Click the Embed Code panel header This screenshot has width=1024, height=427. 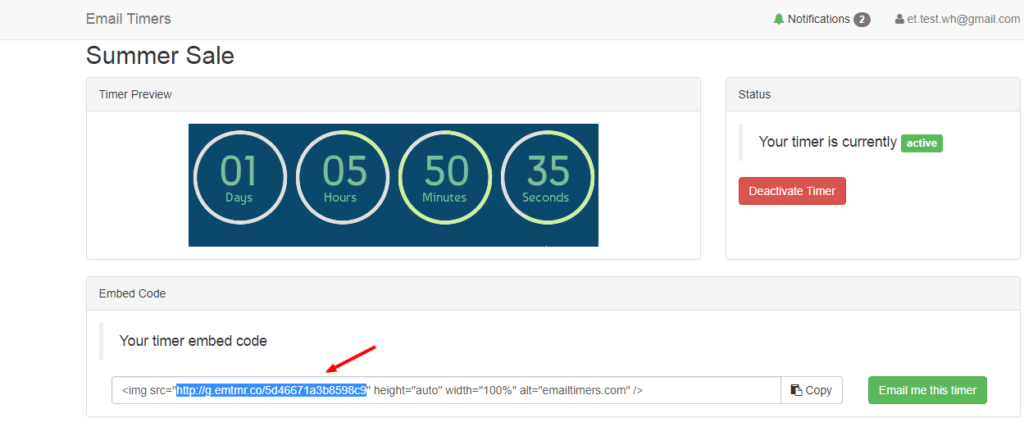(x=552, y=294)
